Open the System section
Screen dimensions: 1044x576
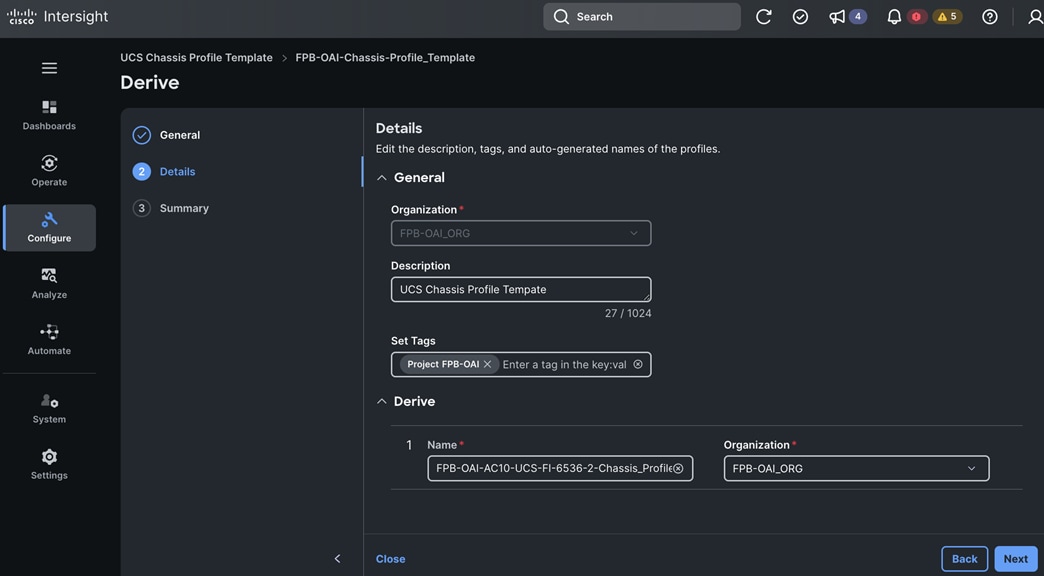tap(49, 408)
